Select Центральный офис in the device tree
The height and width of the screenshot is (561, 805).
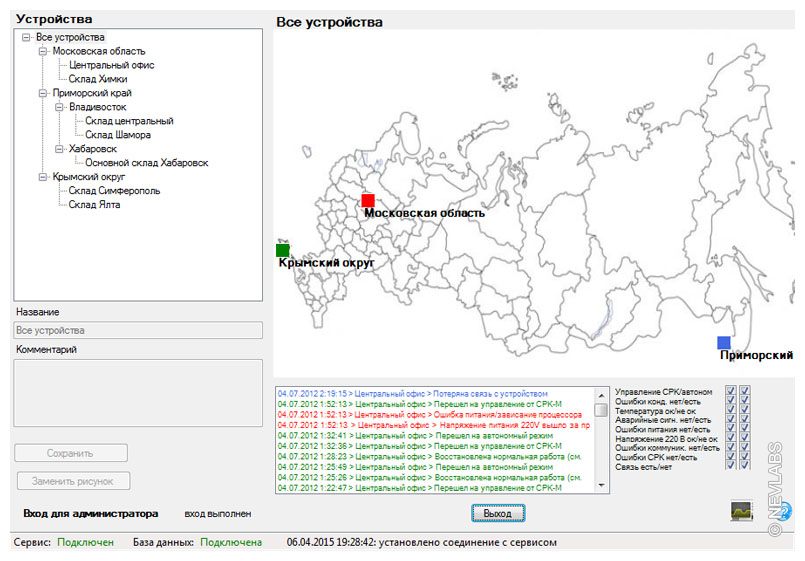111,65
